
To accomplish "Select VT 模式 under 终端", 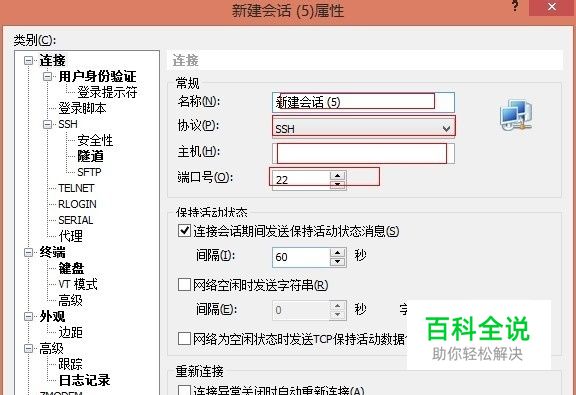I will pyautogui.click(x=78, y=284).
